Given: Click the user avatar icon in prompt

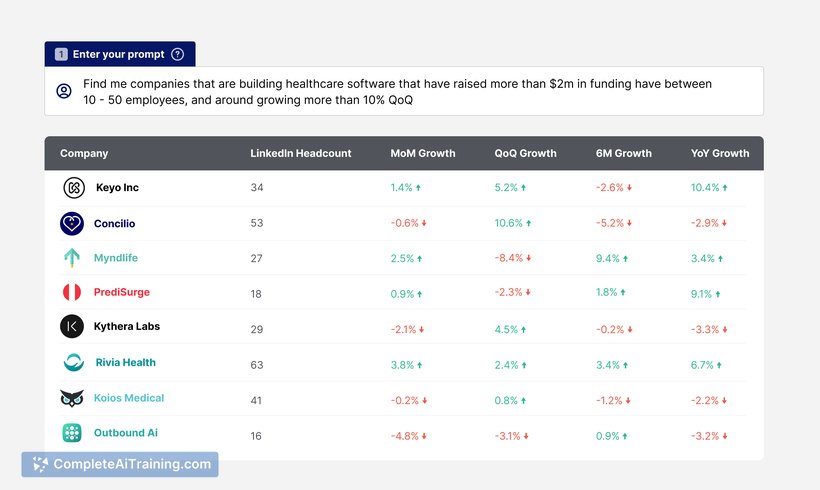Looking at the screenshot, I should coord(64,91).
